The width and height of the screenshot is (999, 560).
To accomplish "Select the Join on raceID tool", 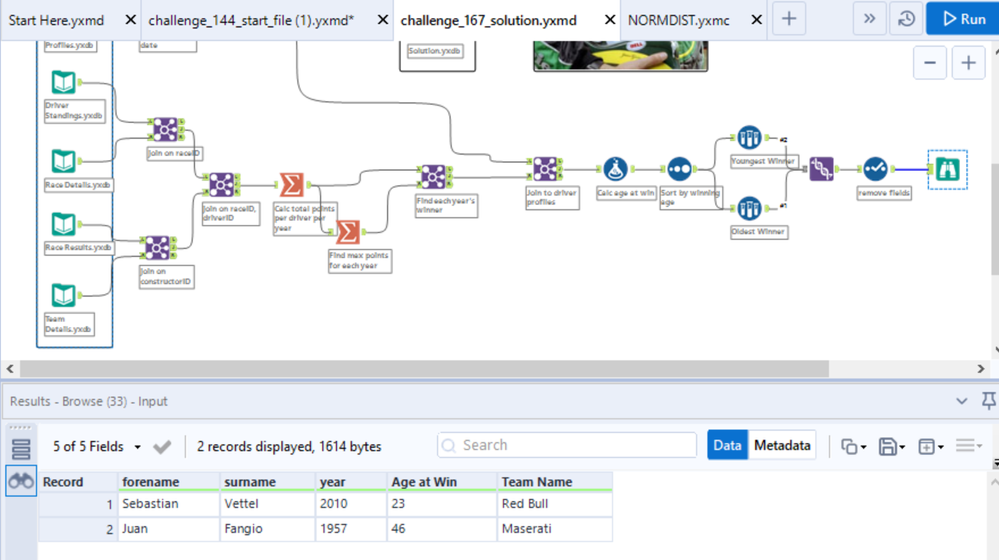I will pos(166,130).
